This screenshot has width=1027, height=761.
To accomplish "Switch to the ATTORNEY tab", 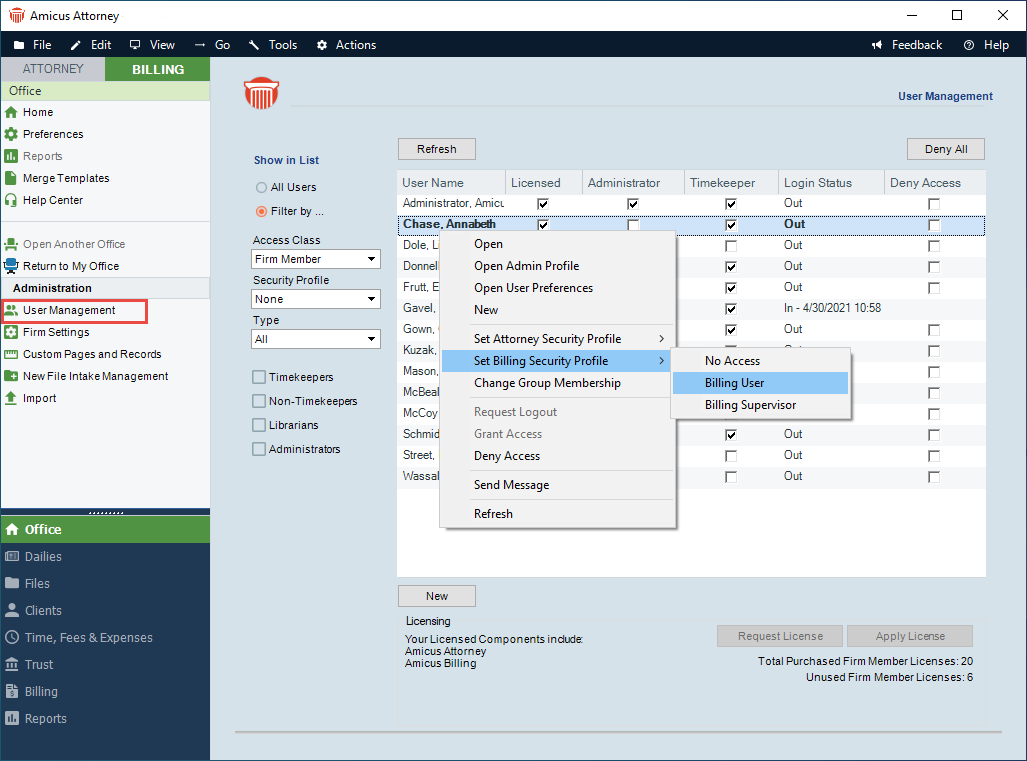I will pyautogui.click(x=53, y=69).
